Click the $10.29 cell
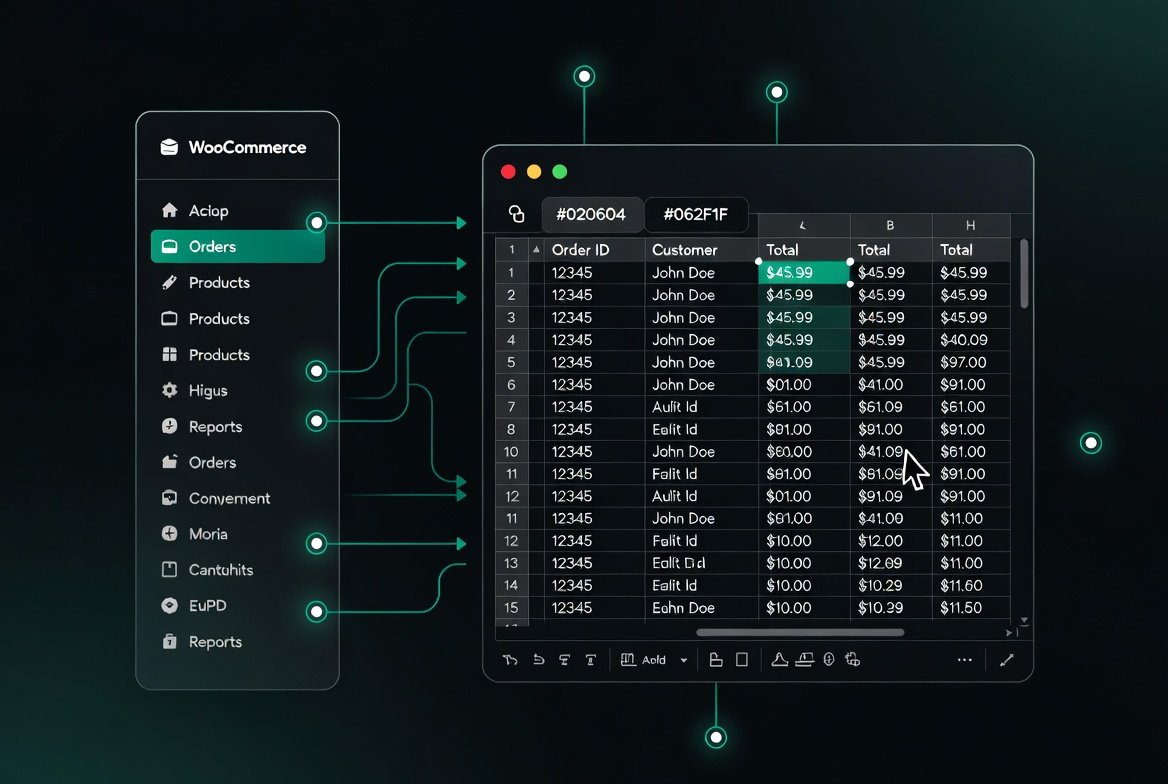 (x=890, y=586)
